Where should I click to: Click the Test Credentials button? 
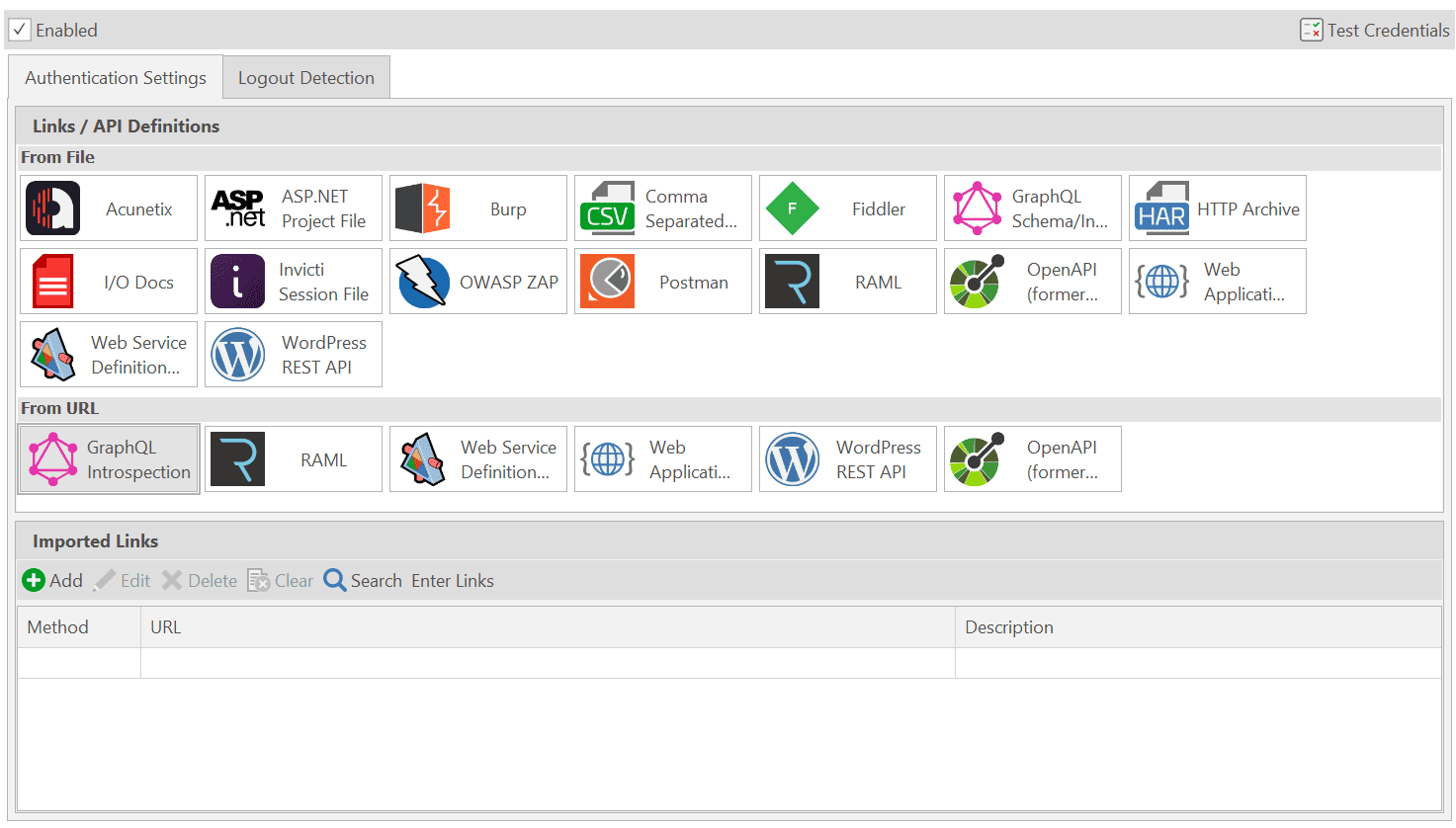(x=1375, y=31)
